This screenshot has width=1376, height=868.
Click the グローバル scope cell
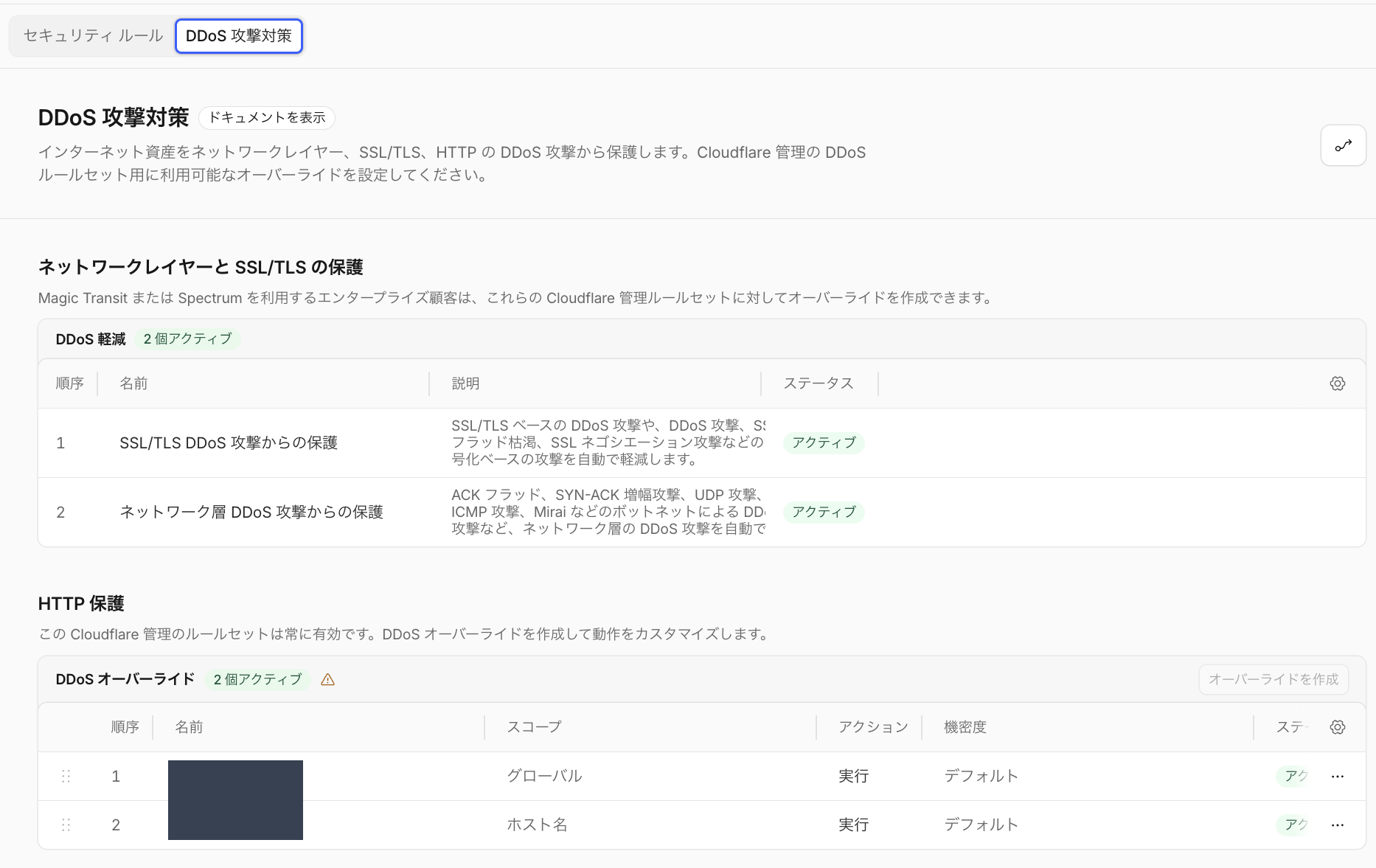(544, 776)
